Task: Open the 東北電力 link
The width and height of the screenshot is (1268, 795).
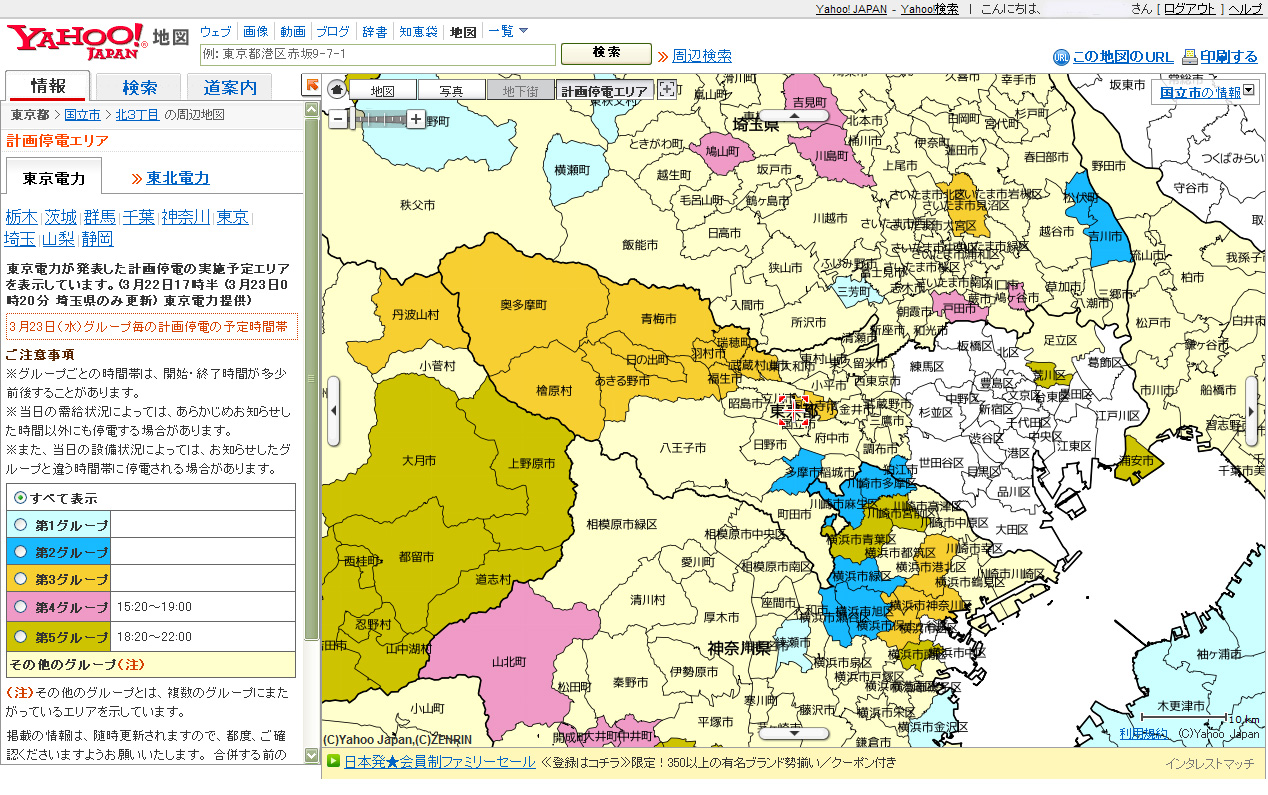Action: [178, 178]
